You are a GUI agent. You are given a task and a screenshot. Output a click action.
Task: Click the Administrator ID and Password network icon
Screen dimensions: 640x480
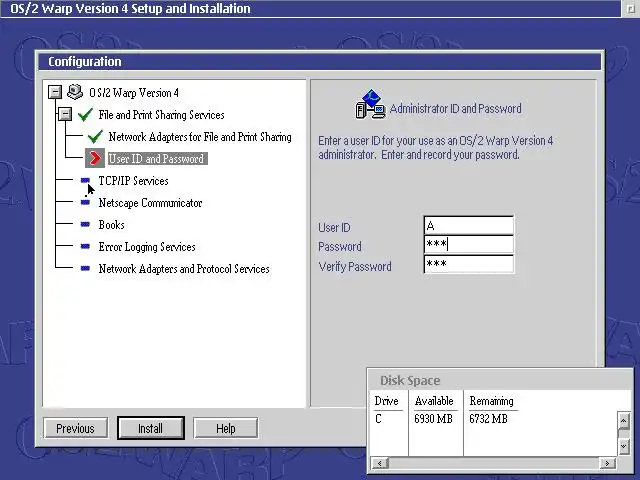tap(370, 104)
